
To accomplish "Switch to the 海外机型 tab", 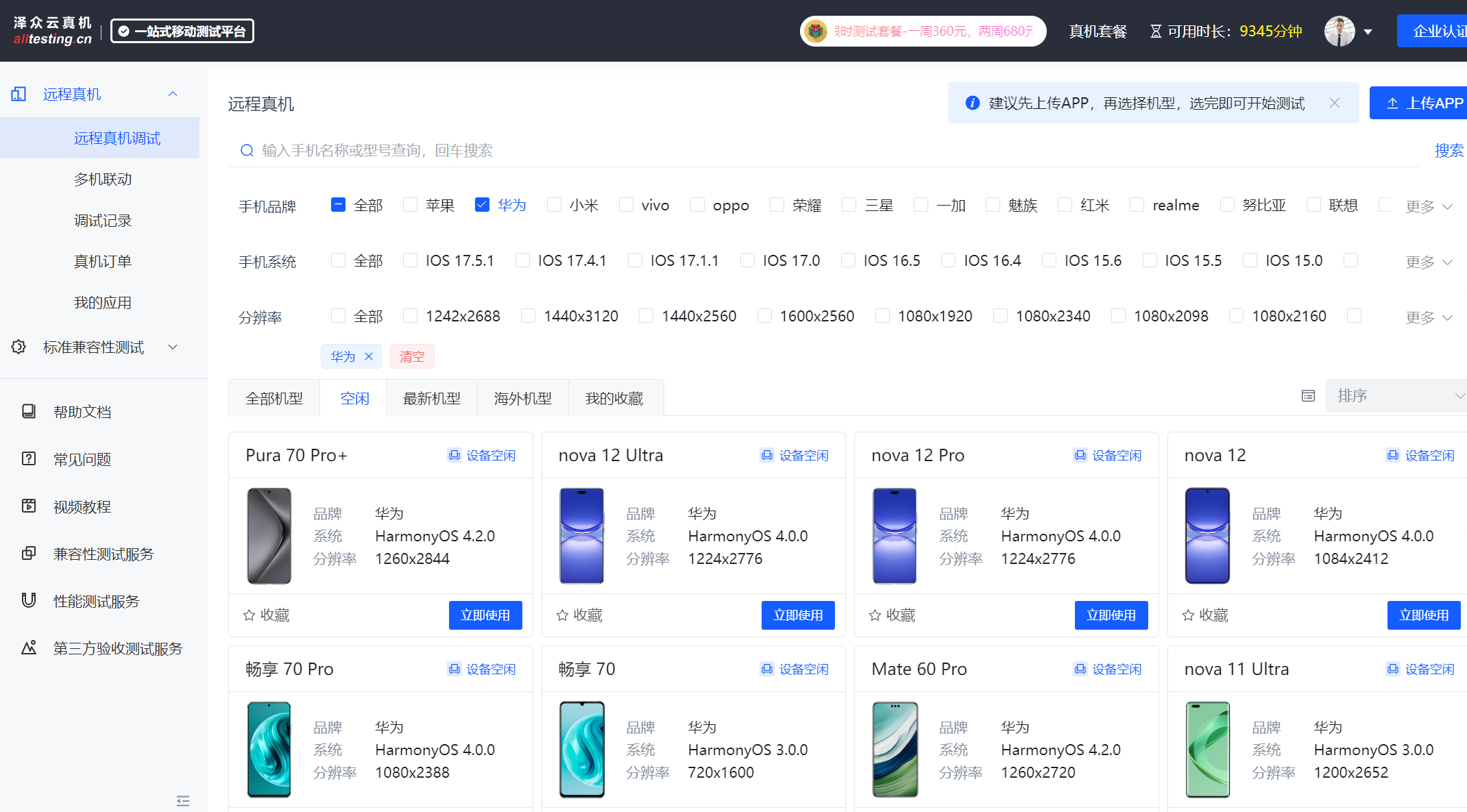I will pyautogui.click(x=523, y=398).
